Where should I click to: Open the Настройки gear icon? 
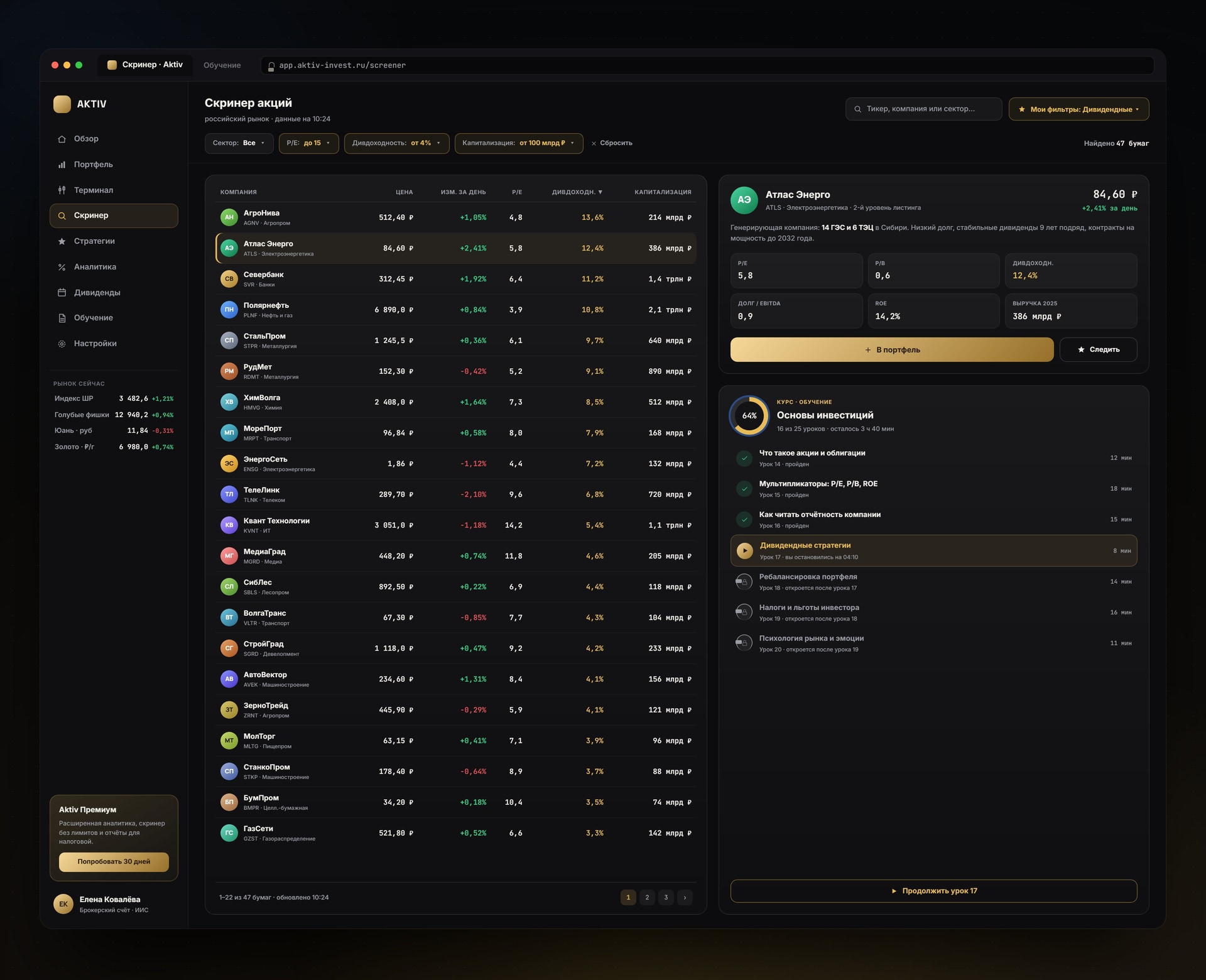[62, 344]
